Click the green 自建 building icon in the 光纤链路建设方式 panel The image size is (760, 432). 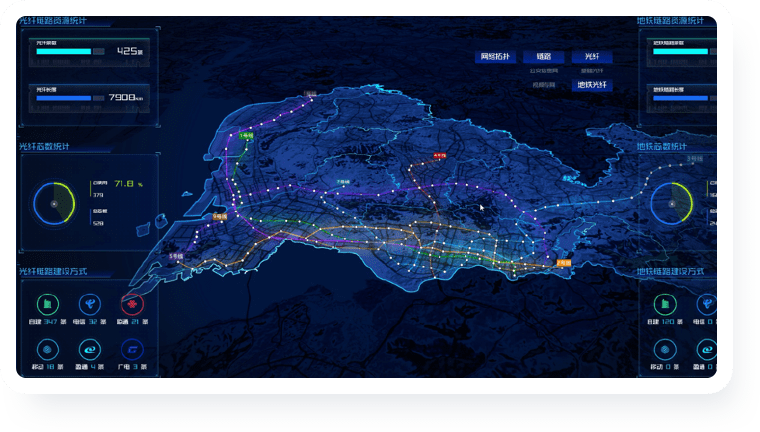[48, 304]
